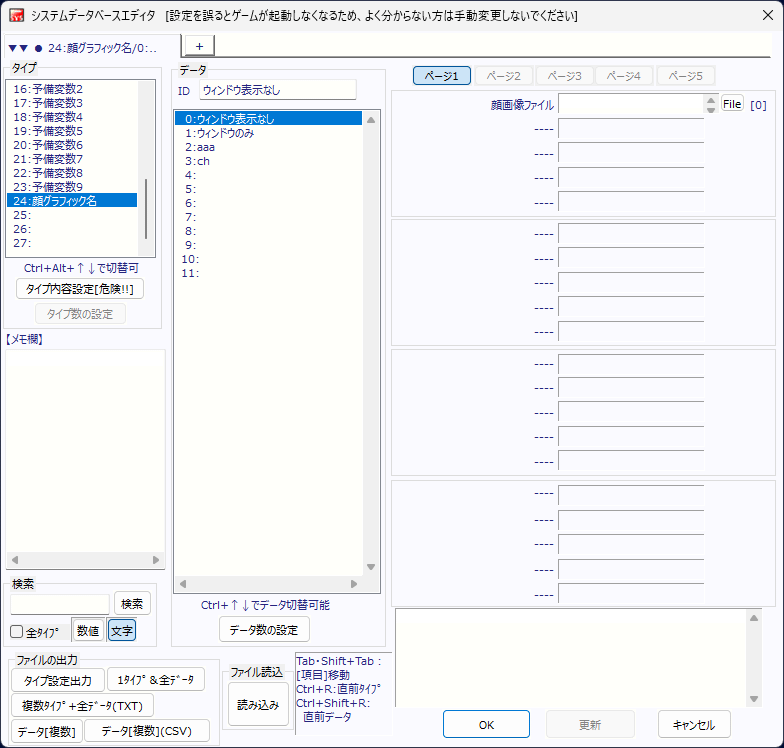
Task: Click the 検索 search button
Action: coord(132,603)
